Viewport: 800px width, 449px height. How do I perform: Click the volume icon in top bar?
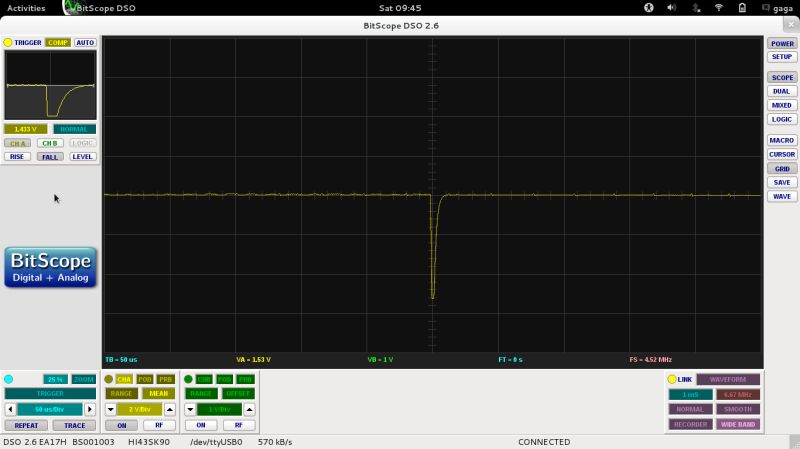click(x=672, y=8)
